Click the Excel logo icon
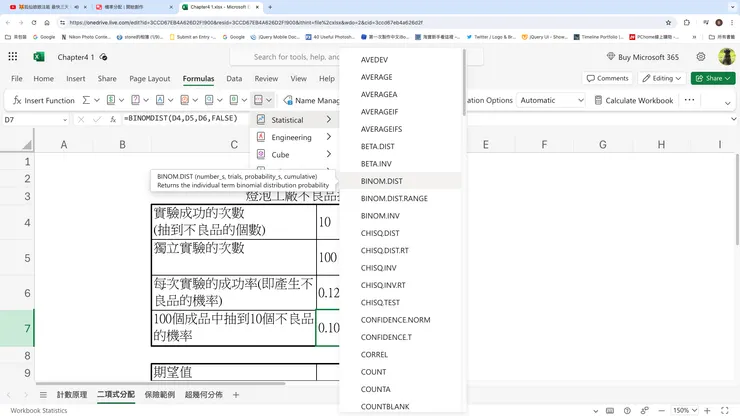Image resolution: width=740 pixels, height=416 pixels. click(39, 57)
